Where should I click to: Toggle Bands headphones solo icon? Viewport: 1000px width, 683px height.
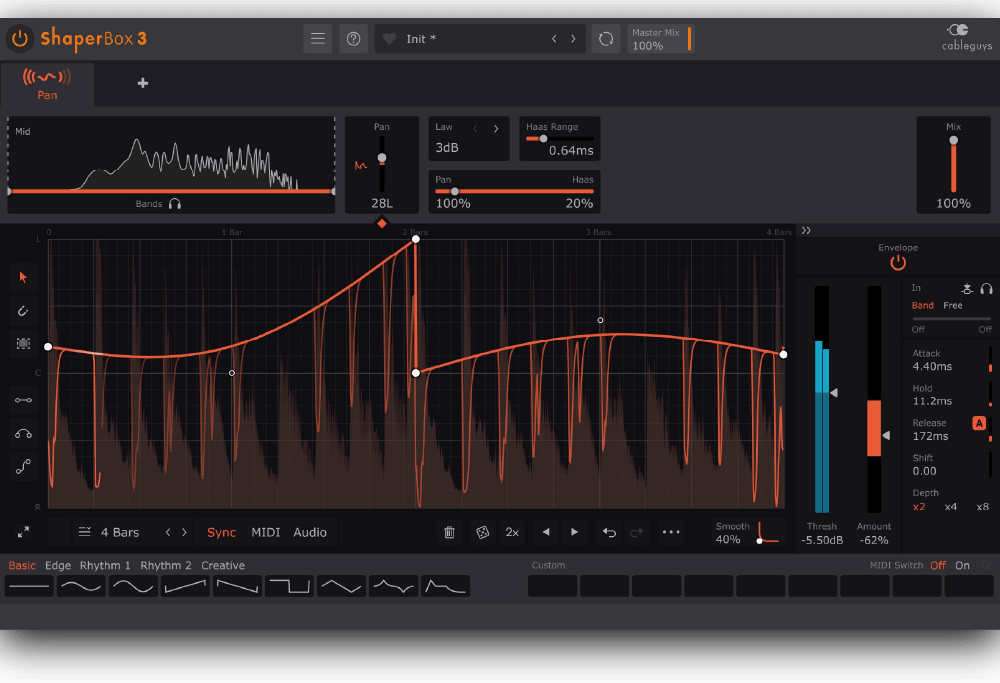coord(175,204)
